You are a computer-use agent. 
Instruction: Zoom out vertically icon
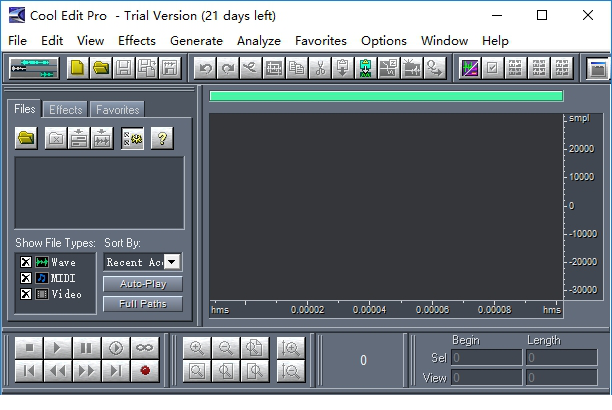pos(291,370)
